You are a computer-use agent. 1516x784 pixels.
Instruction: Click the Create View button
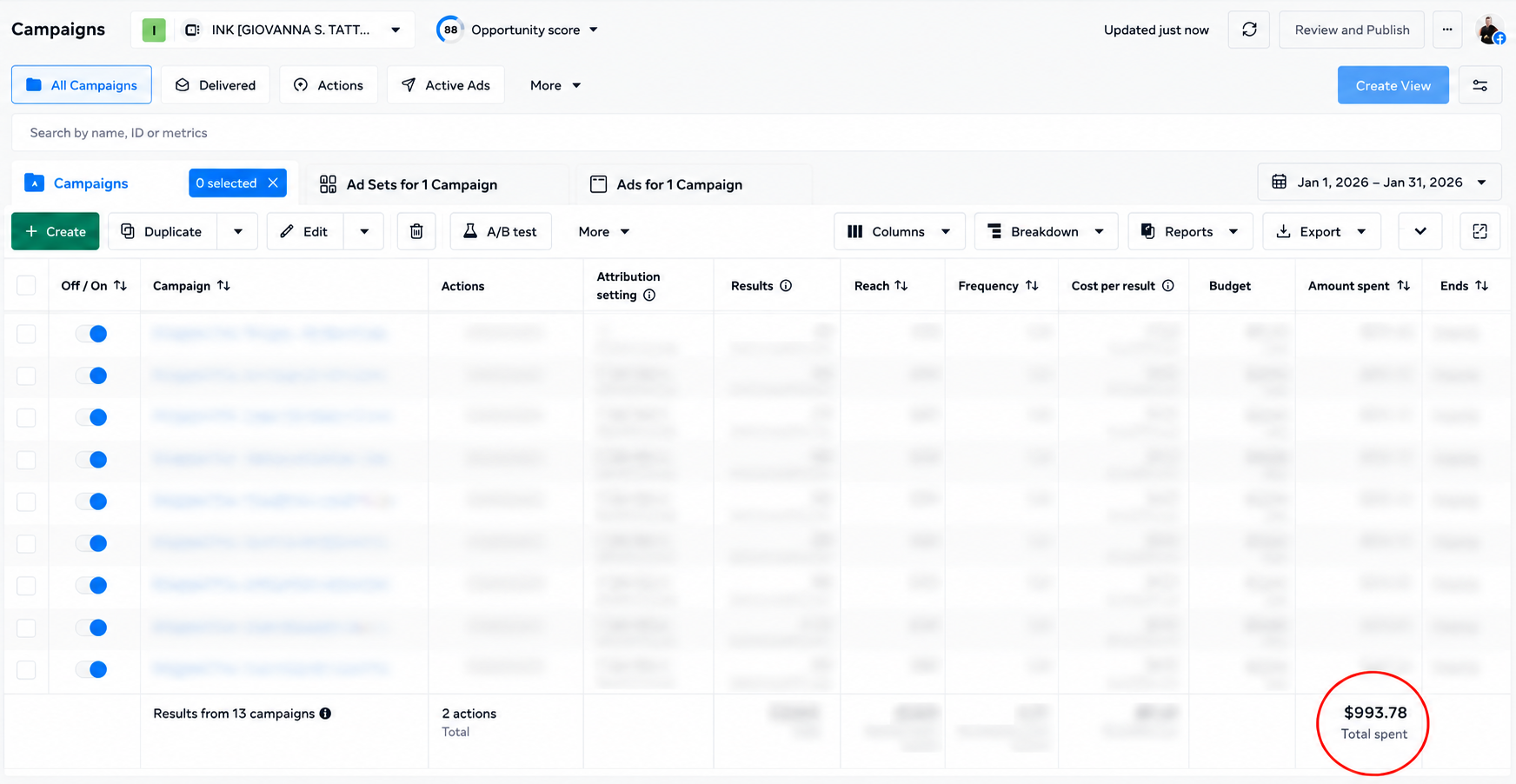(x=1393, y=85)
